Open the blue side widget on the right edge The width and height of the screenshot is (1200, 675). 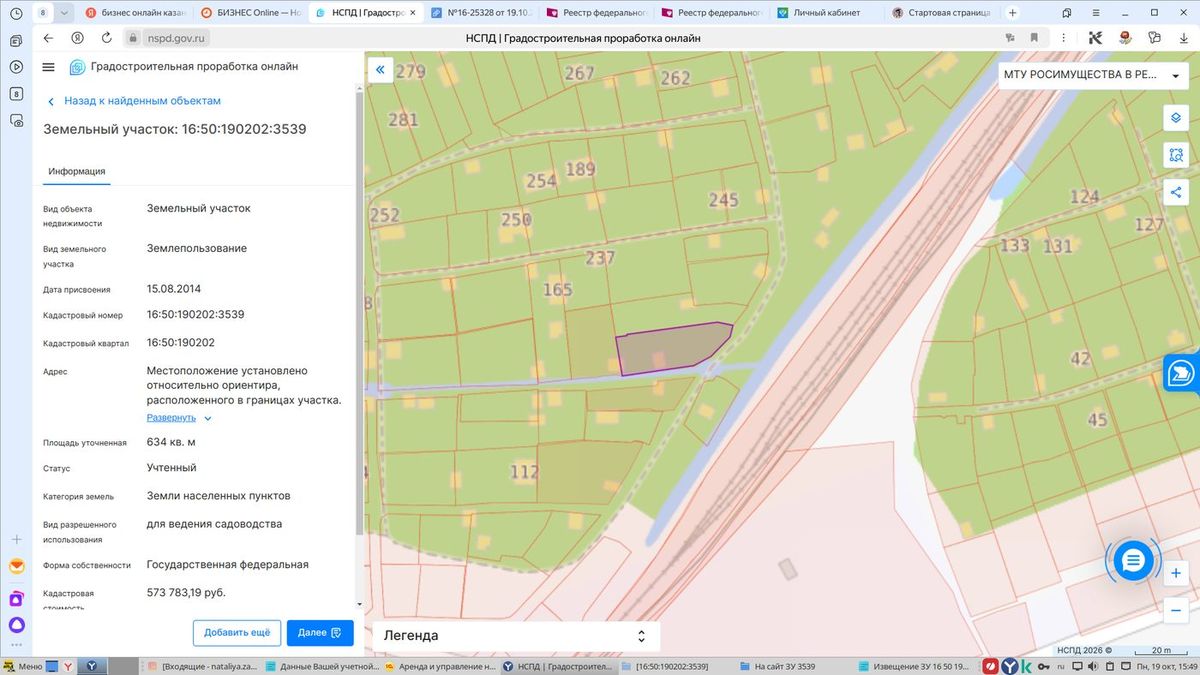1182,373
